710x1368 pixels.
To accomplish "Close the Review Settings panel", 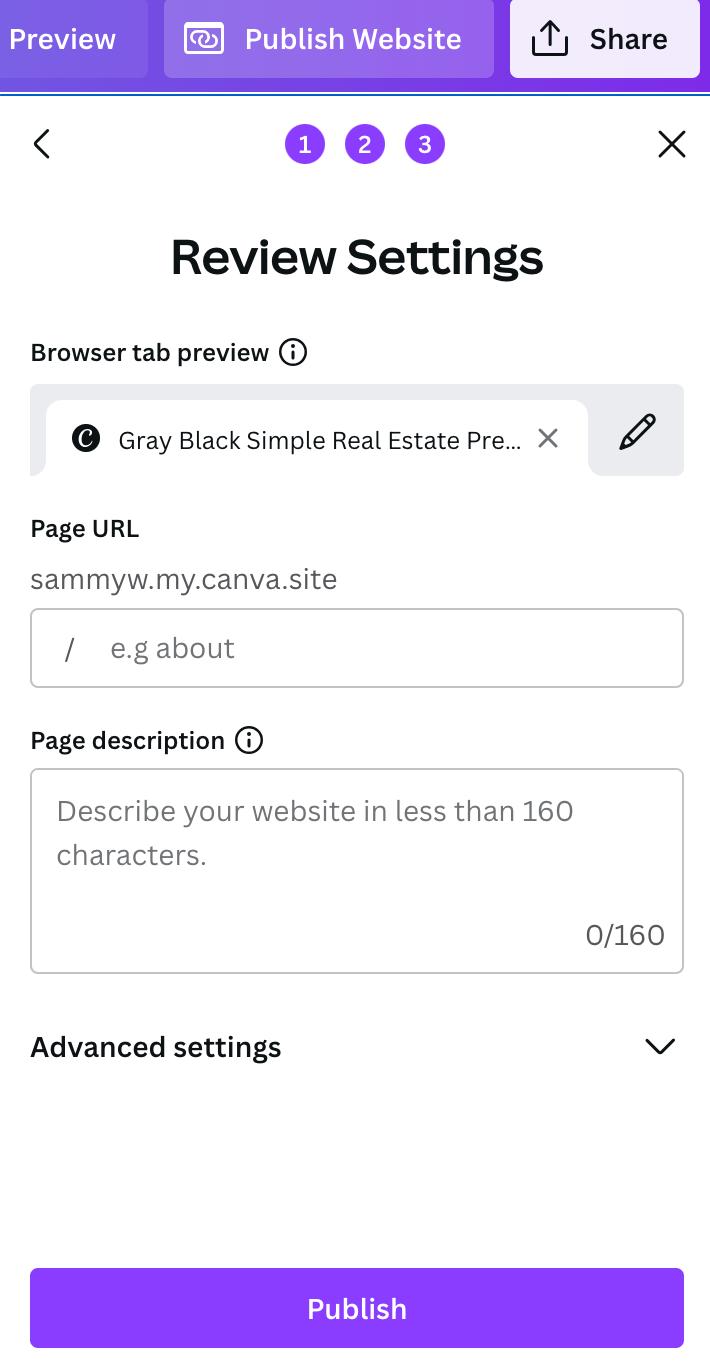I will point(671,144).
